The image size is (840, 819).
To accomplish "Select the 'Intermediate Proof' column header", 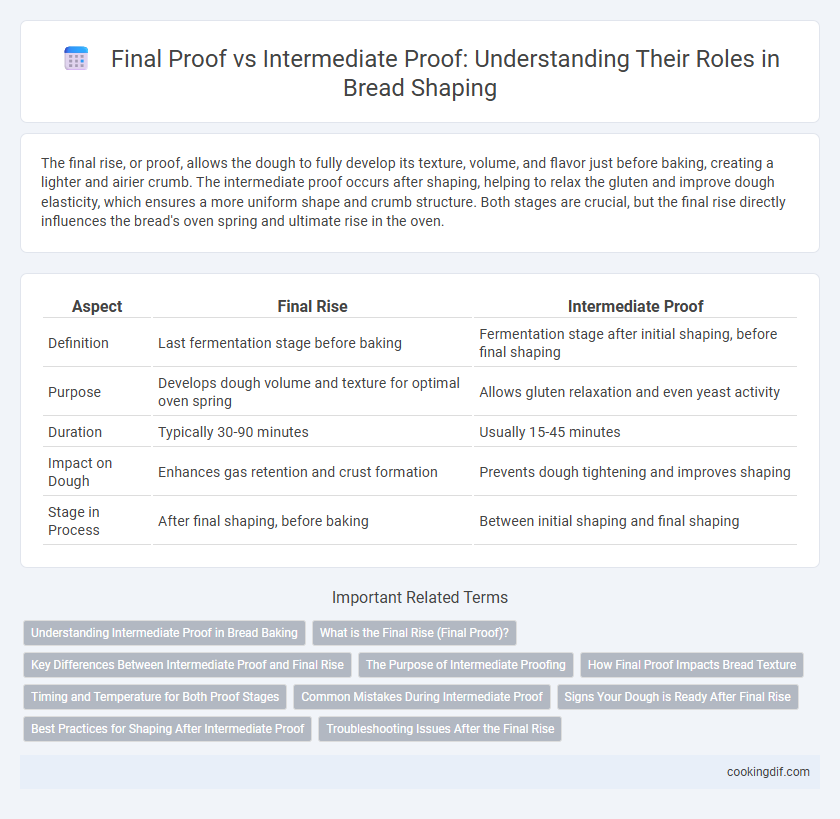I will [635, 306].
